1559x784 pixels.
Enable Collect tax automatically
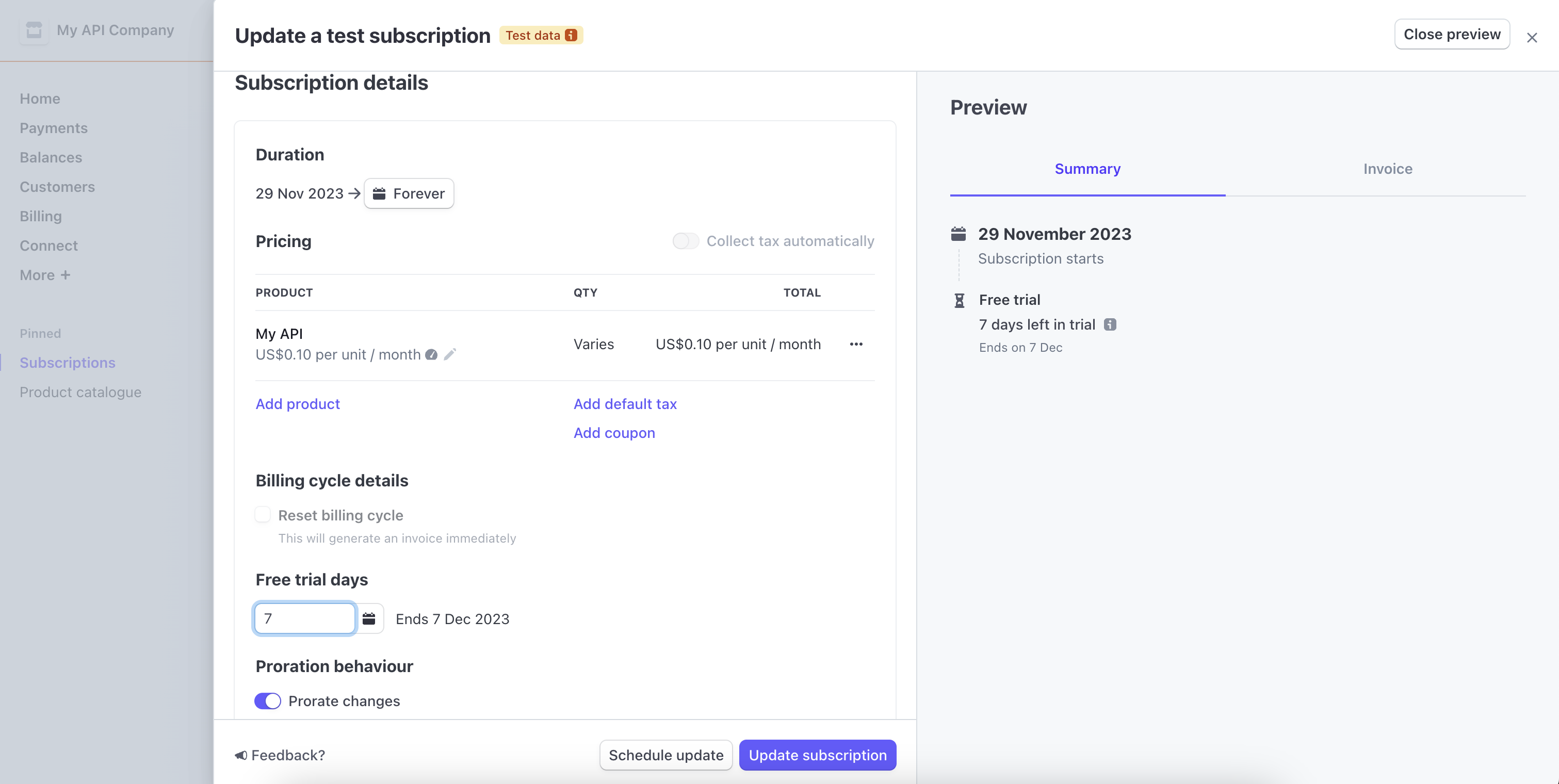click(x=685, y=241)
